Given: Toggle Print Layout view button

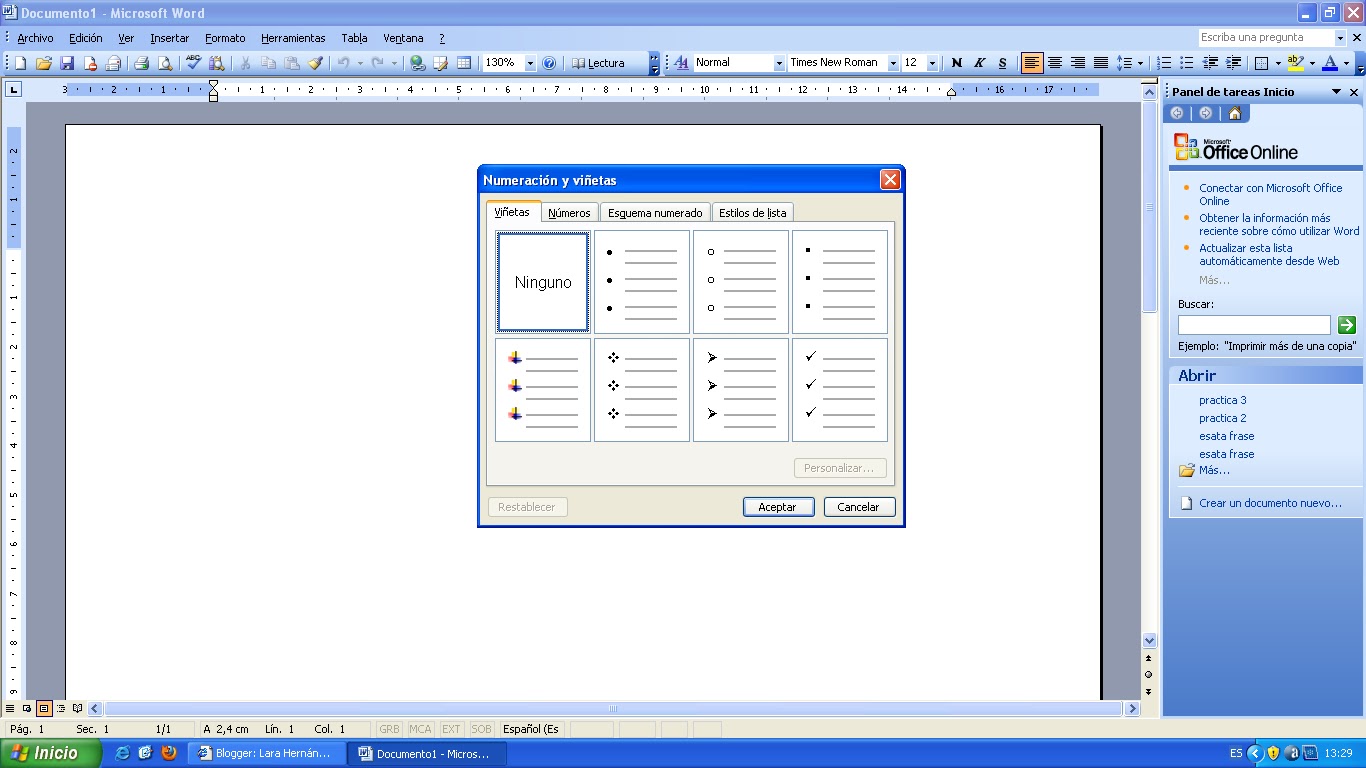Looking at the screenshot, I should click(x=44, y=708).
